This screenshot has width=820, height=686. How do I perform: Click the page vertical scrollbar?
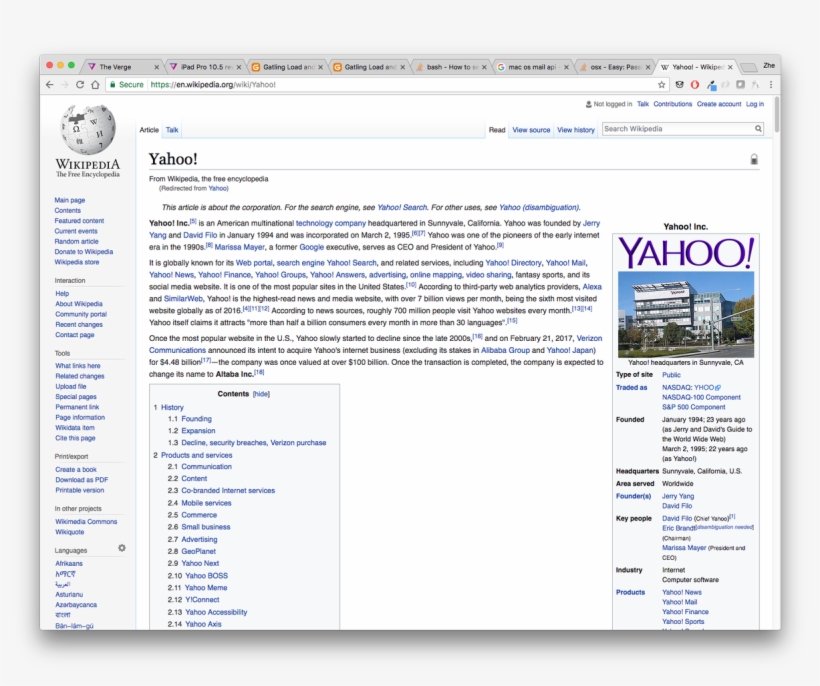point(777,115)
